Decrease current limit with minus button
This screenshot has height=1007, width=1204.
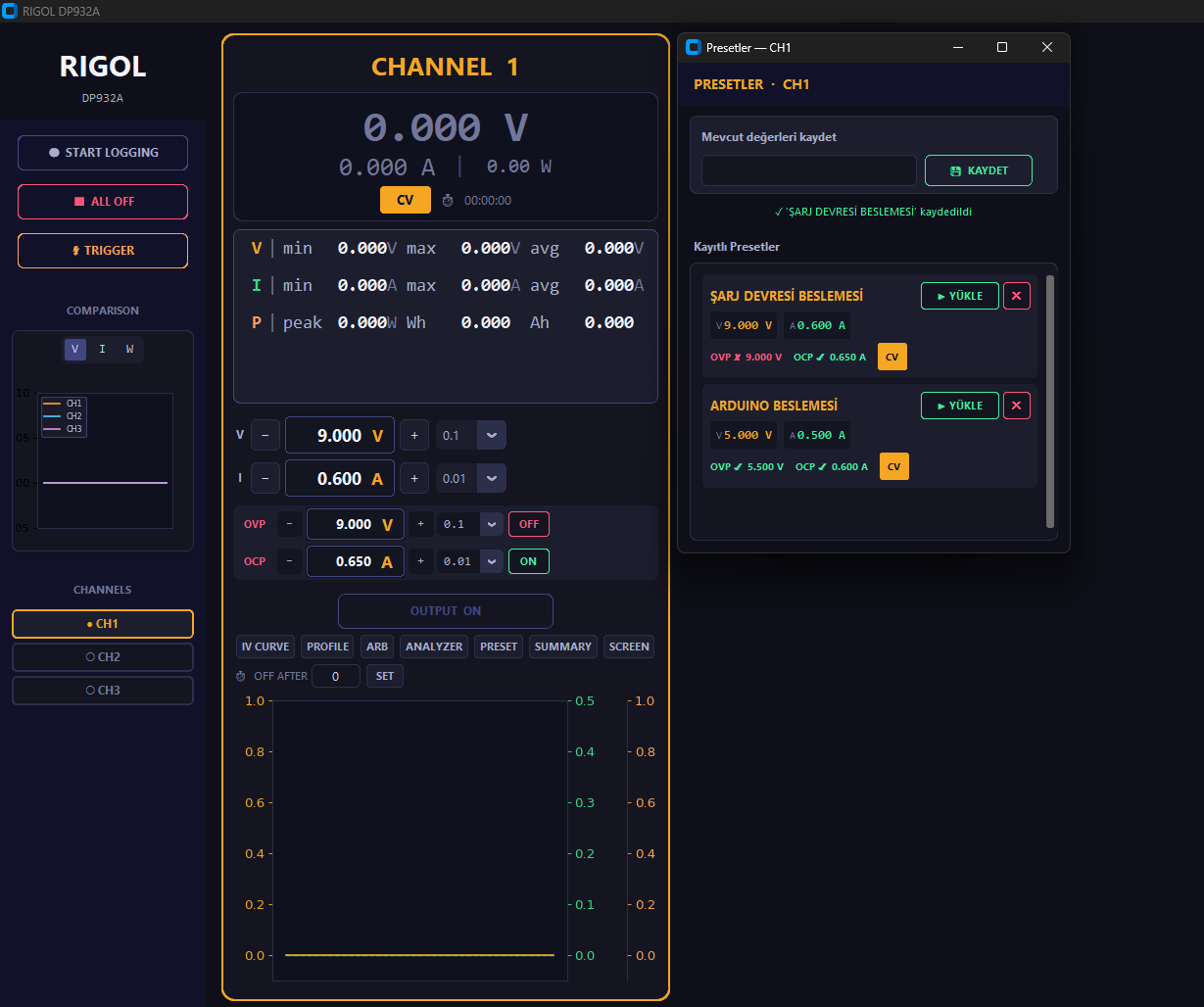[x=265, y=479]
